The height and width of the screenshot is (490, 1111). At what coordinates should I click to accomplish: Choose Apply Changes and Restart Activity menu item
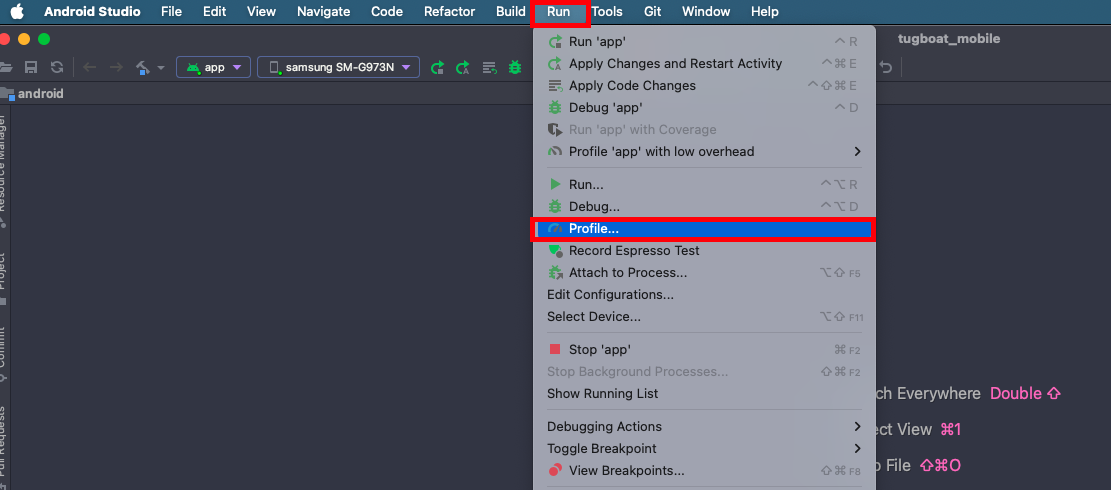704,63
